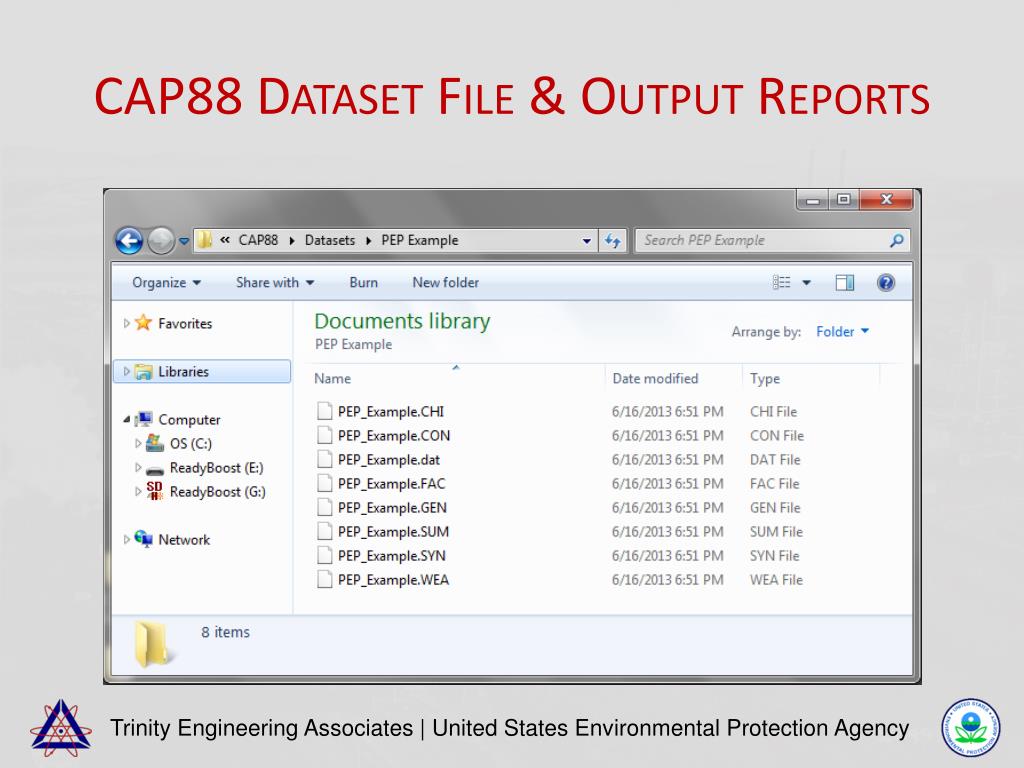The height and width of the screenshot is (768, 1024).
Task: Open the Share with menu
Action: [x=275, y=283]
